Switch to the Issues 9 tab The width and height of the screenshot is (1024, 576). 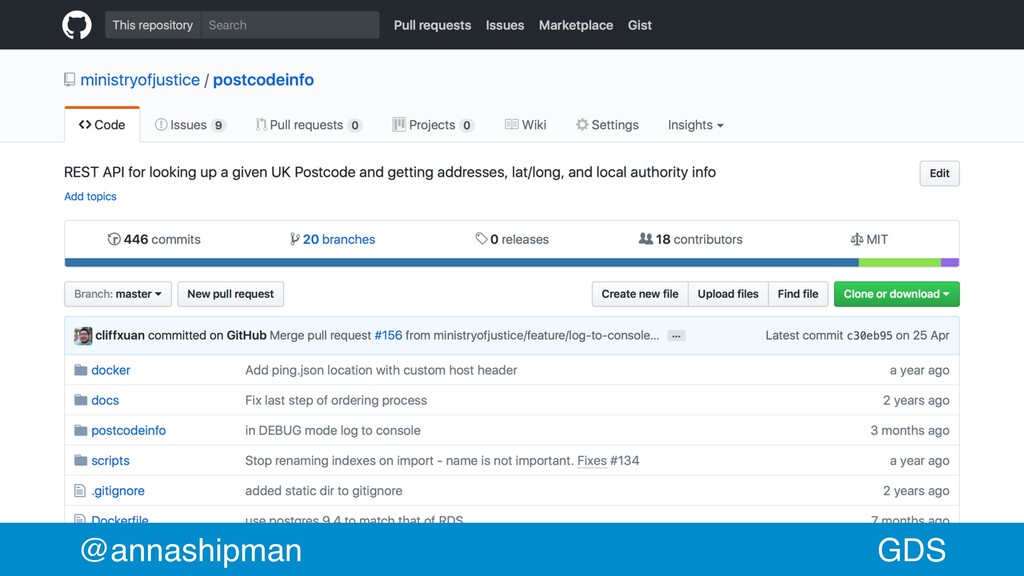tap(190, 125)
